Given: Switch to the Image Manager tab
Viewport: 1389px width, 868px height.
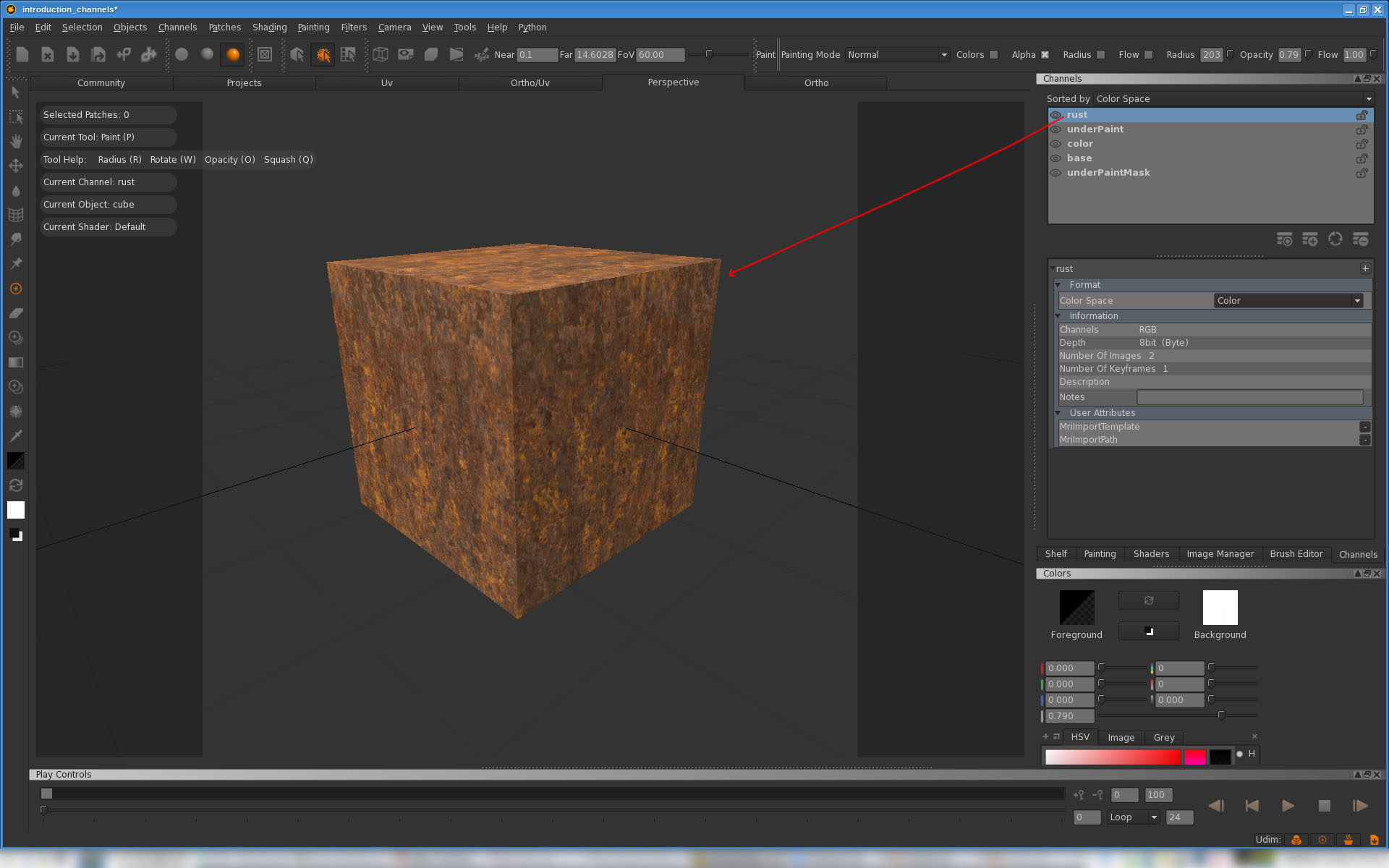Looking at the screenshot, I should 1220,554.
